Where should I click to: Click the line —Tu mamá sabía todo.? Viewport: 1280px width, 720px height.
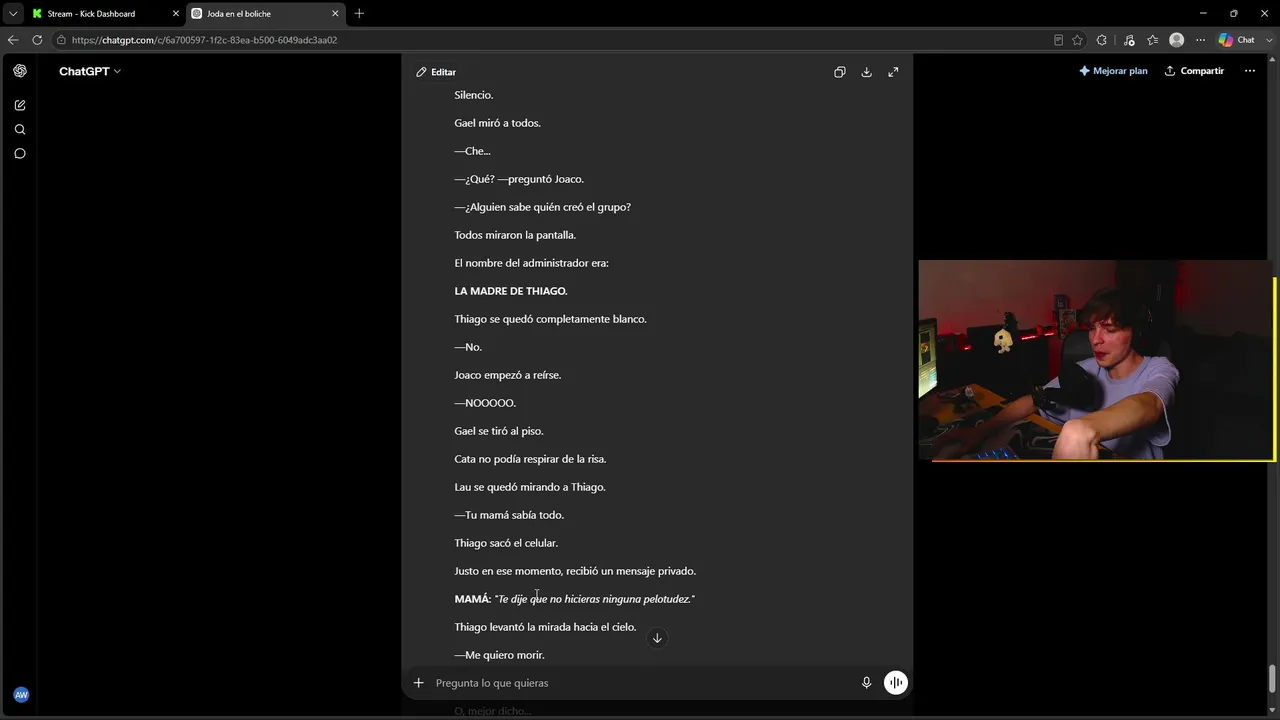509,515
